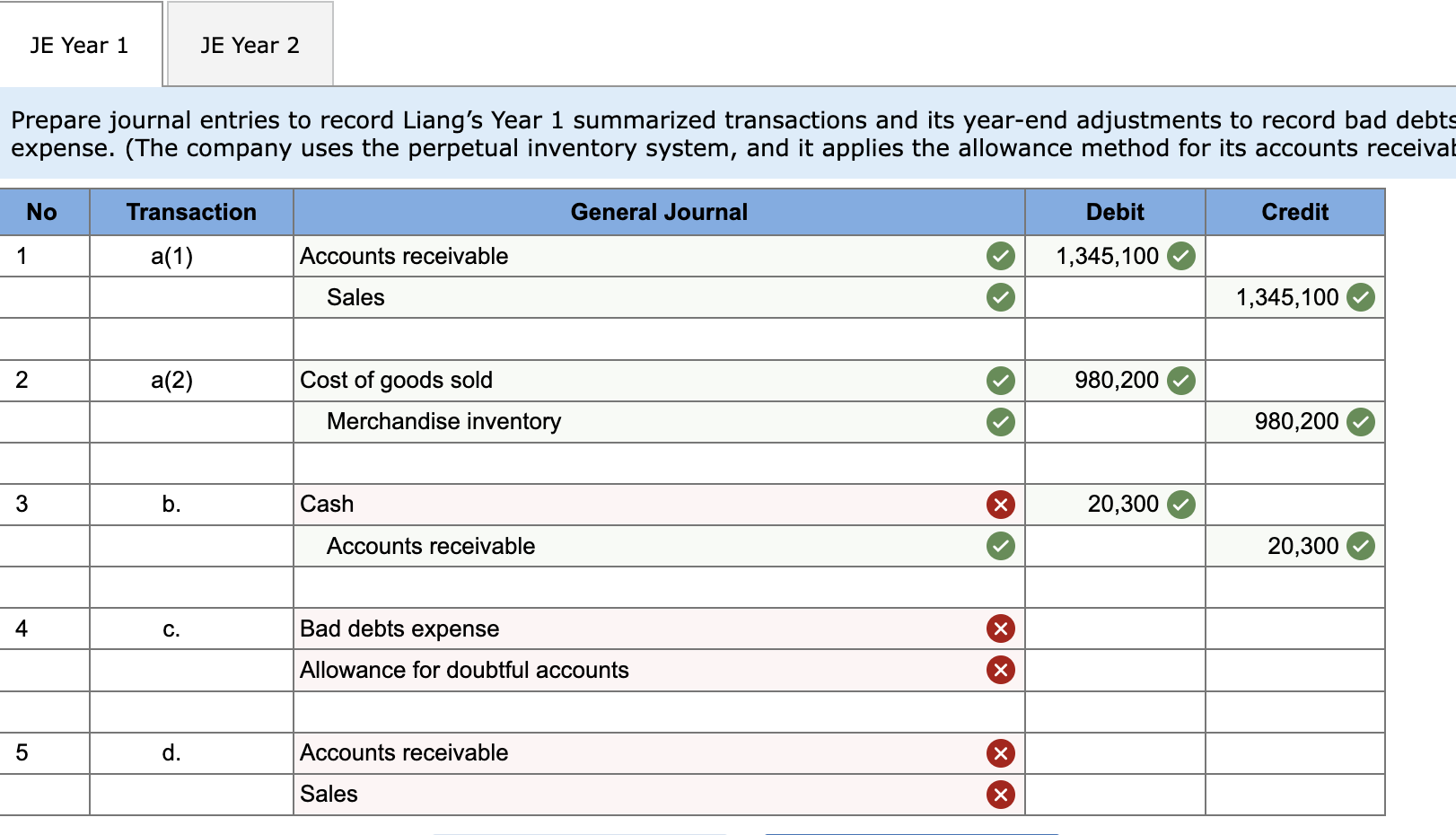Click green check next to debit 20,300
This screenshot has width=1456, height=835.
click(x=1180, y=505)
